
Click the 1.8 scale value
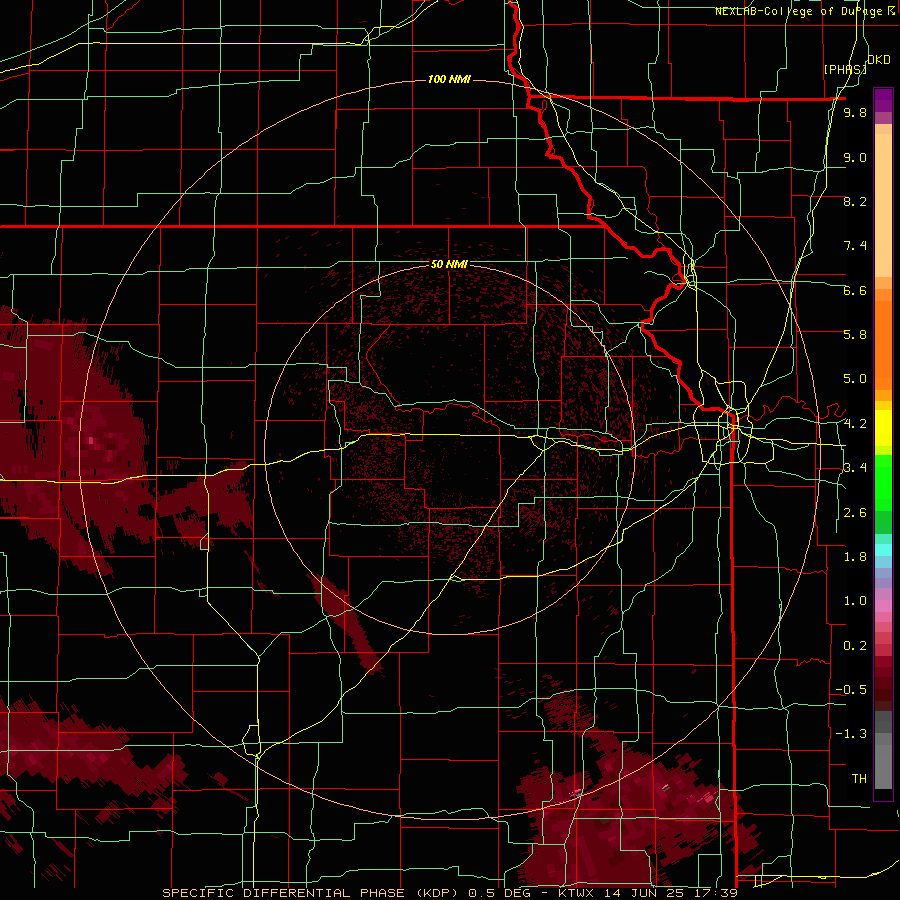point(855,557)
